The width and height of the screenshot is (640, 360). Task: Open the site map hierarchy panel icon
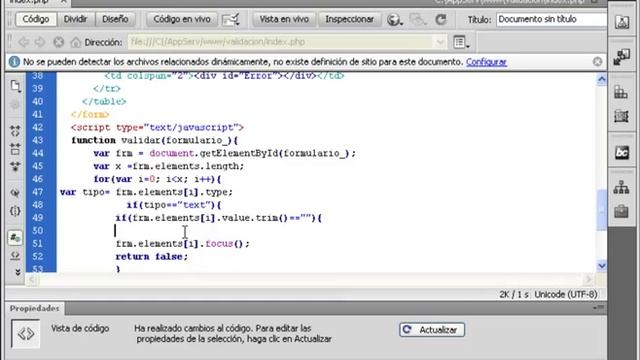point(621,188)
